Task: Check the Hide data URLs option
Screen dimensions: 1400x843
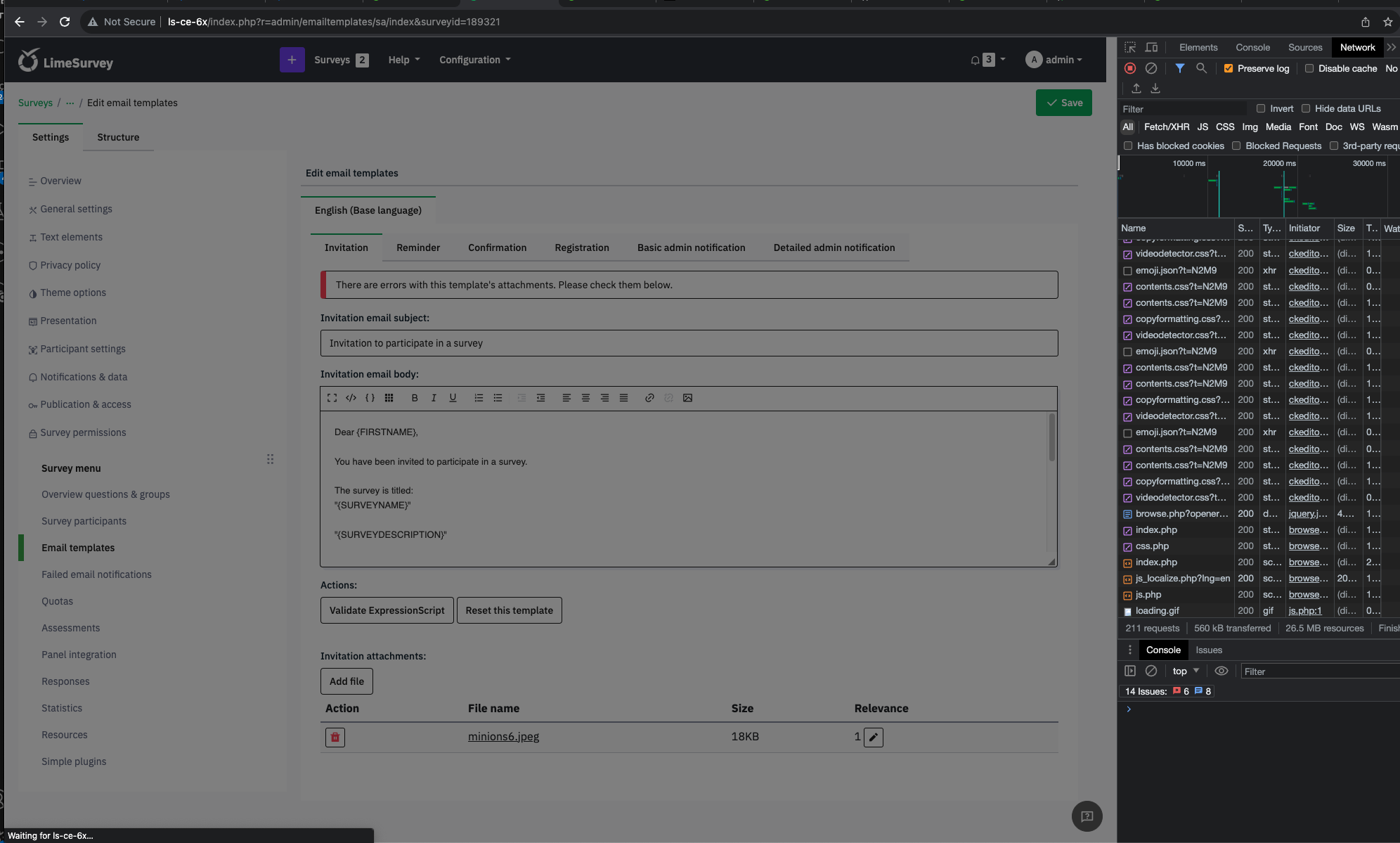Action: tap(1306, 108)
